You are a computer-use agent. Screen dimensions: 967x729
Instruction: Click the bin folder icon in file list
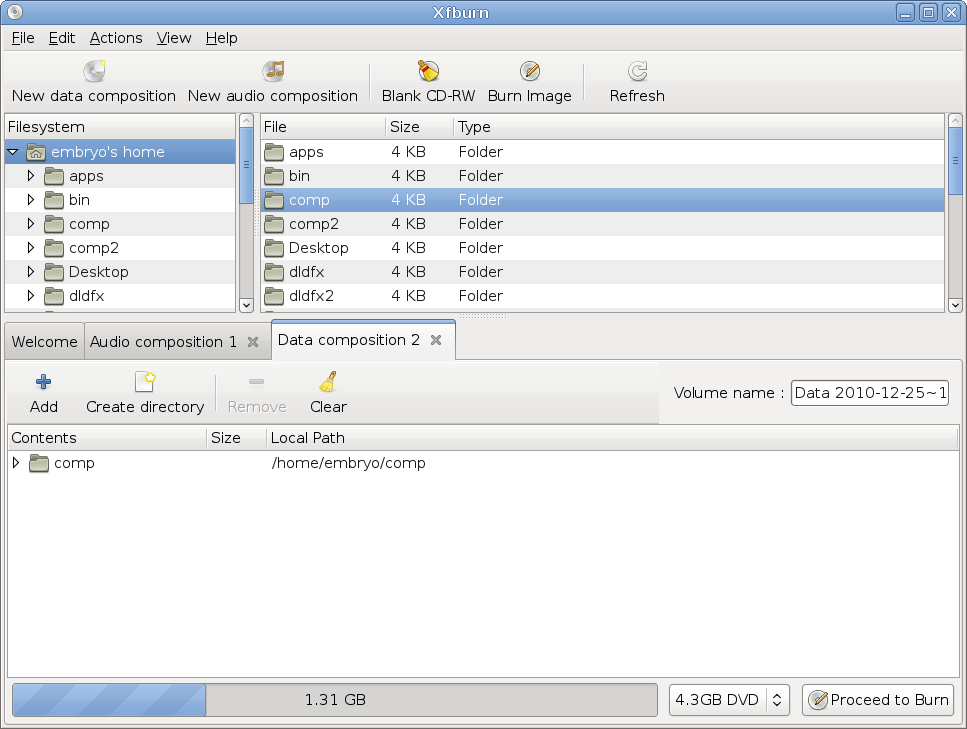[x=274, y=176]
